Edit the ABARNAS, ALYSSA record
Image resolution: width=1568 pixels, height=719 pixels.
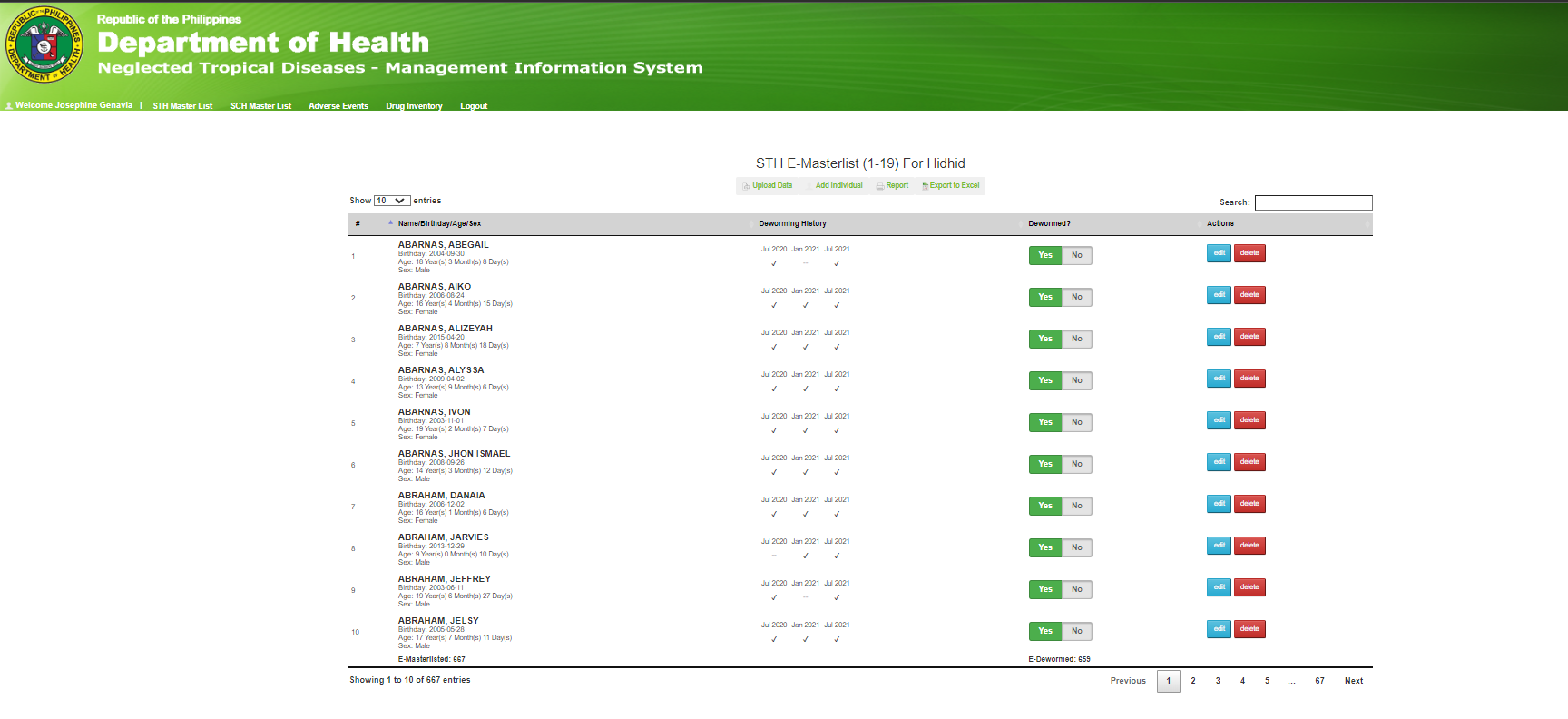coord(1219,379)
